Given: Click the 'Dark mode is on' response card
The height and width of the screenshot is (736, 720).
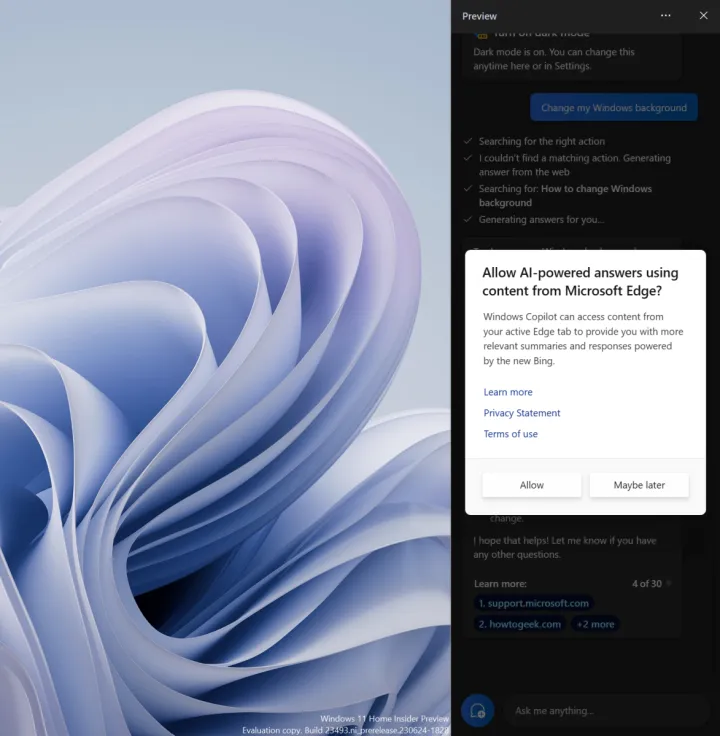Looking at the screenshot, I should coord(570,58).
